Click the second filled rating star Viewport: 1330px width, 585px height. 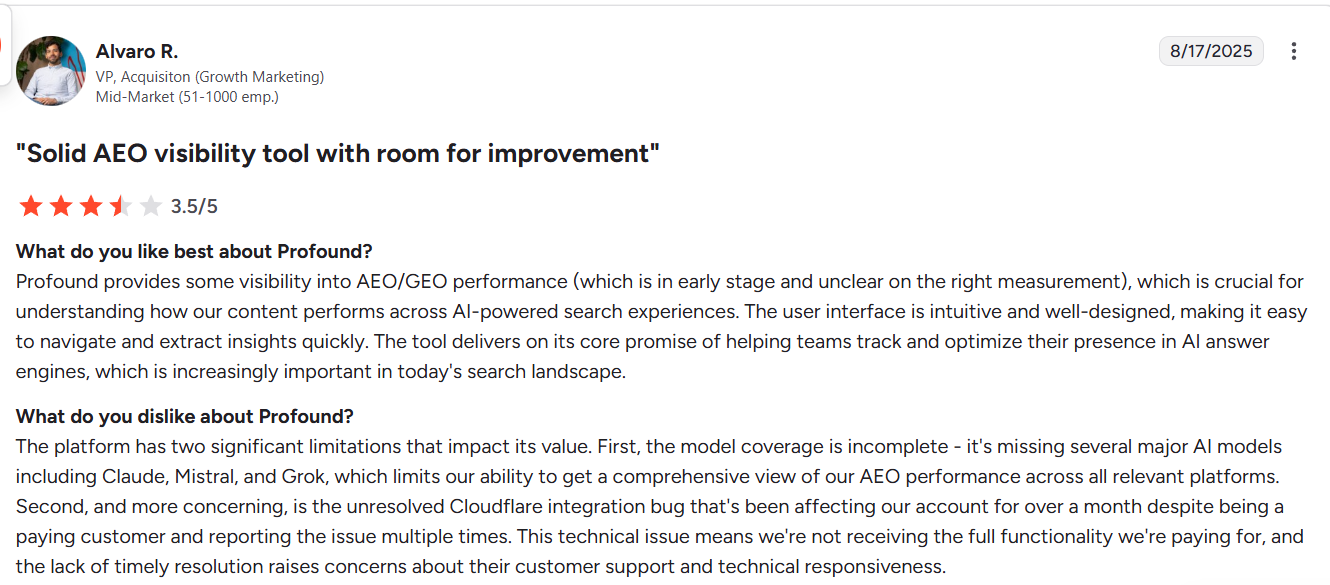[x=61, y=206]
